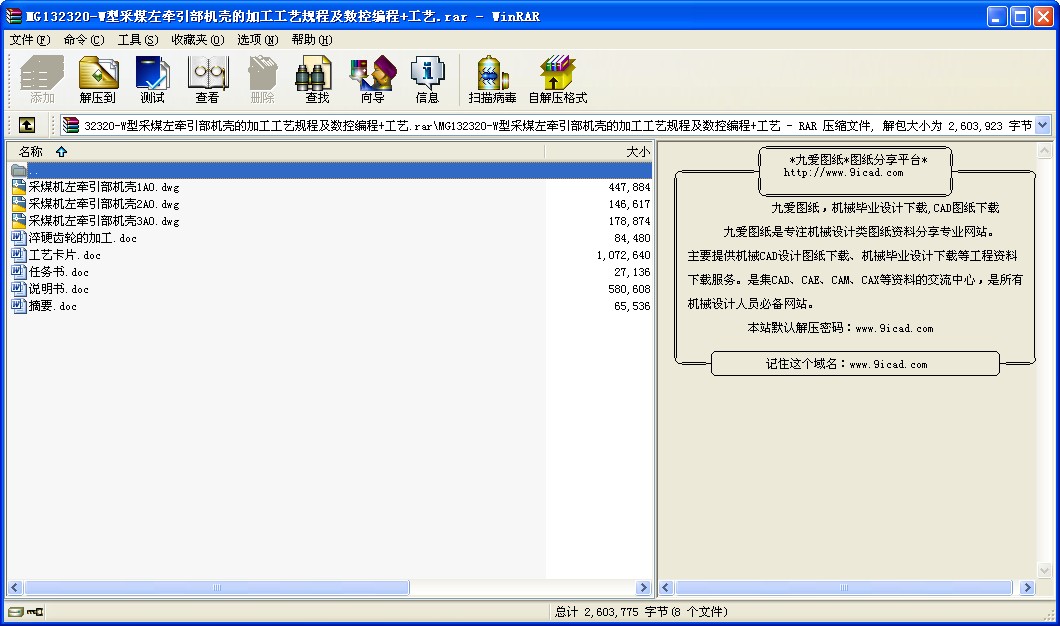Select the parent folder ".." entry
The height and width of the screenshot is (626, 1060).
coord(34,170)
